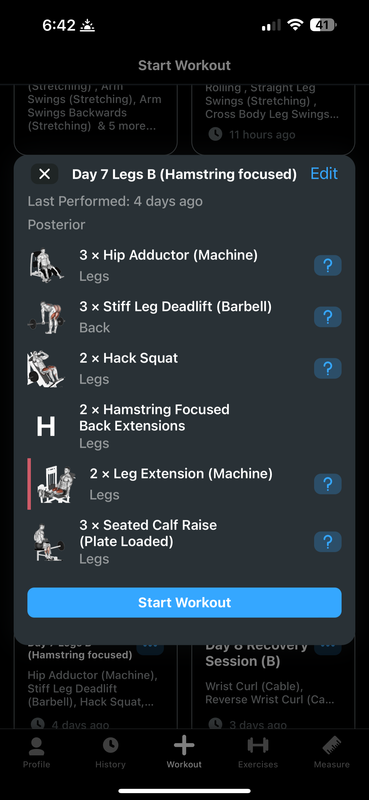Click the Start Workout blue button
This screenshot has width=369, height=800.
(x=184, y=603)
